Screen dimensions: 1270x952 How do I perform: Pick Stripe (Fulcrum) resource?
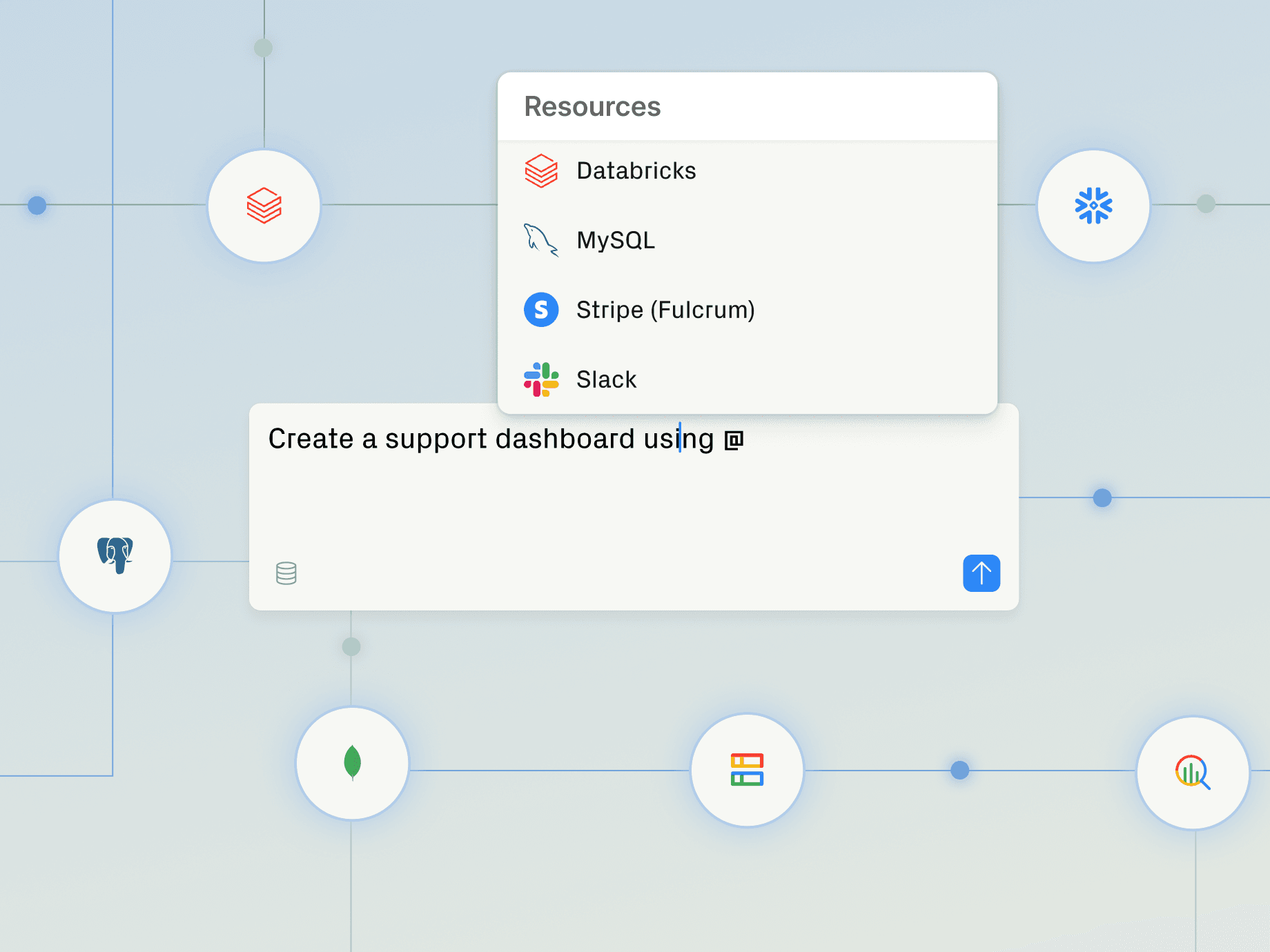(748, 310)
